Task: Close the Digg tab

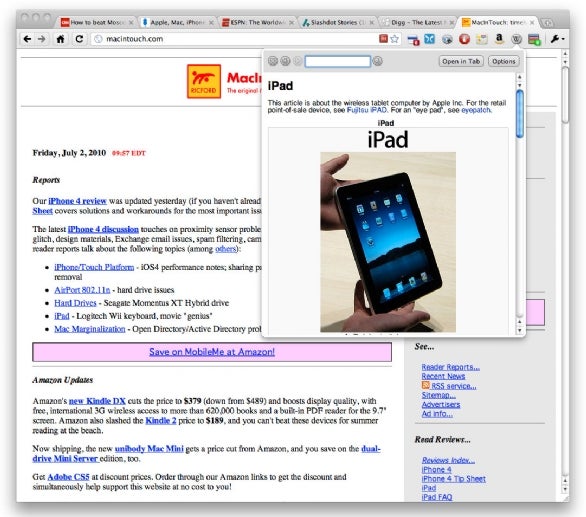Action: pyautogui.click(x=451, y=23)
